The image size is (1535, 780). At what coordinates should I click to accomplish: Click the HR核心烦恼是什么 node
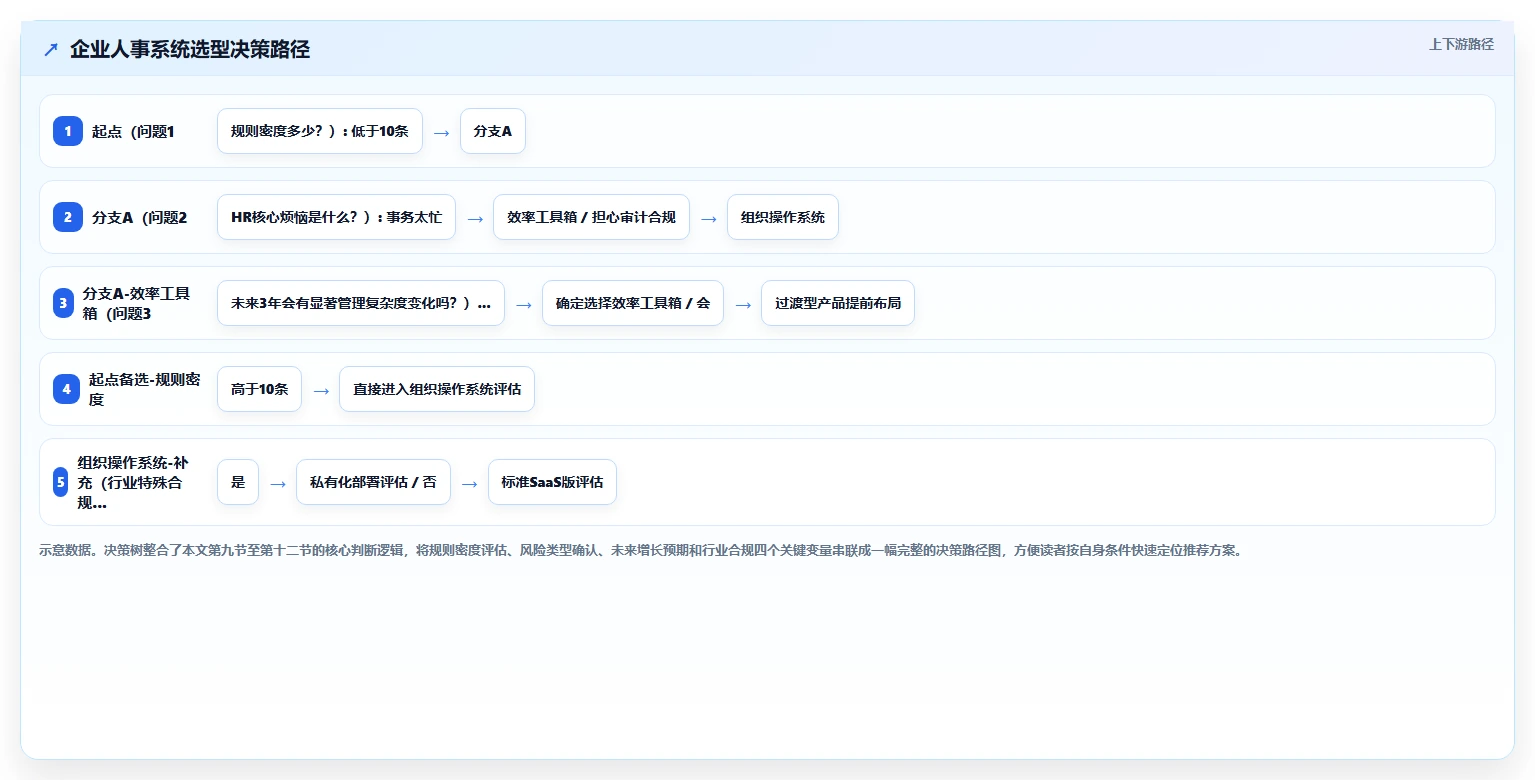tap(336, 217)
